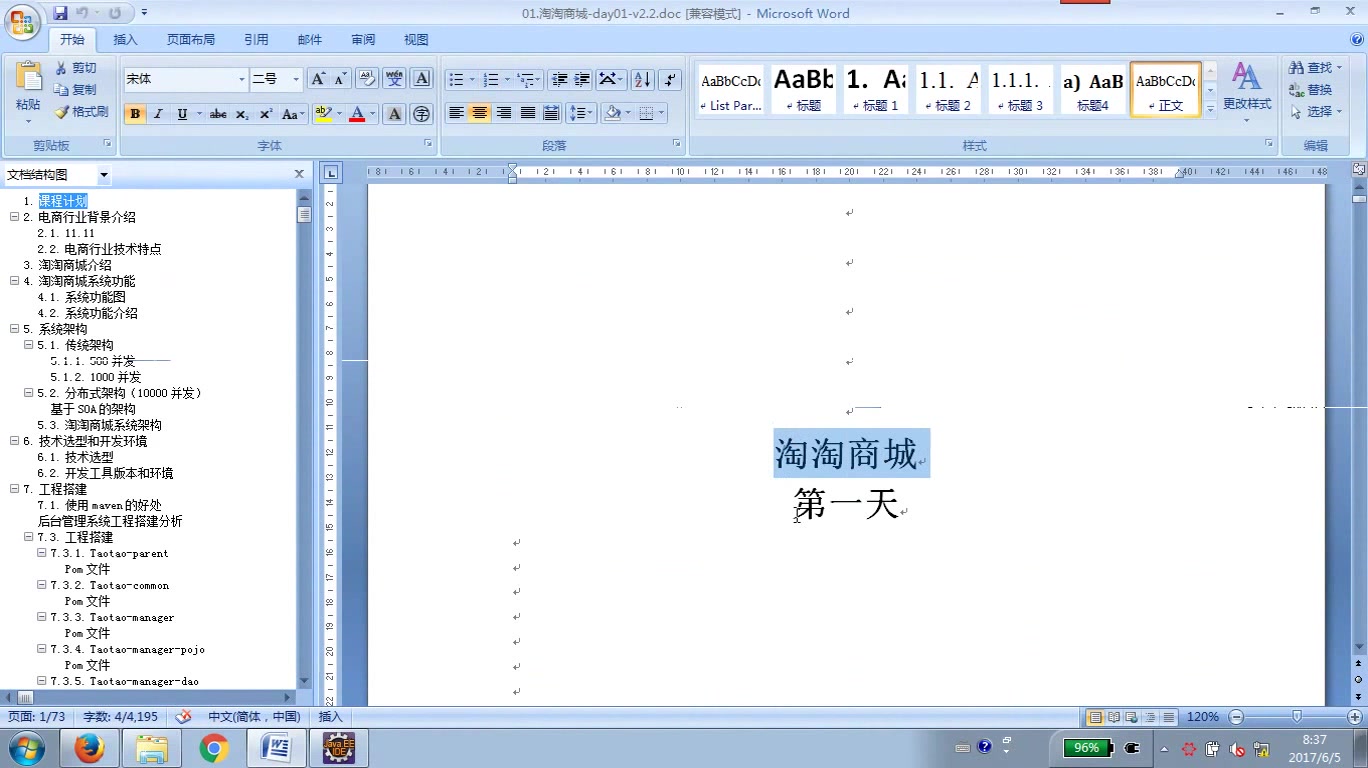Click the zoom slider in status bar
The image size is (1368, 768).
coord(1297,717)
